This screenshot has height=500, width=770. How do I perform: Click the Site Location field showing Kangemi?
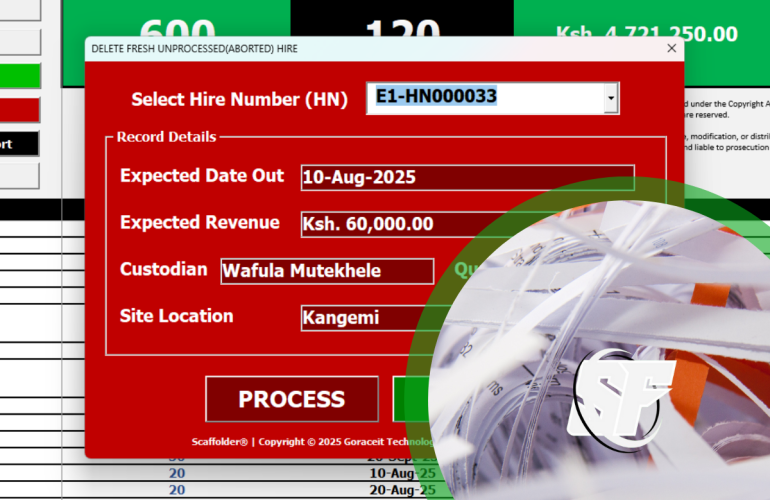click(360, 318)
